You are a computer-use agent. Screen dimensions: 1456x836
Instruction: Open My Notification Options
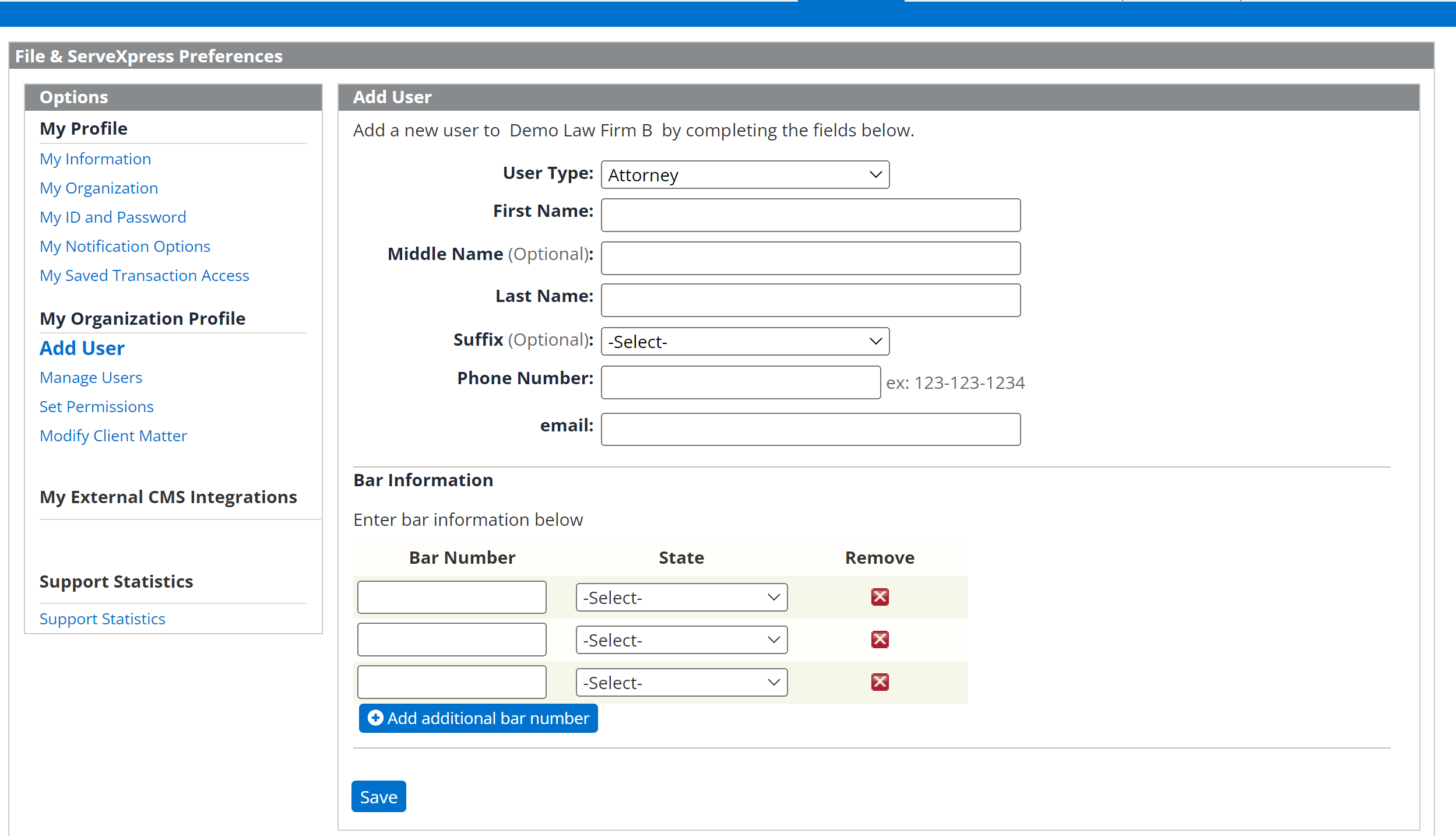point(125,246)
